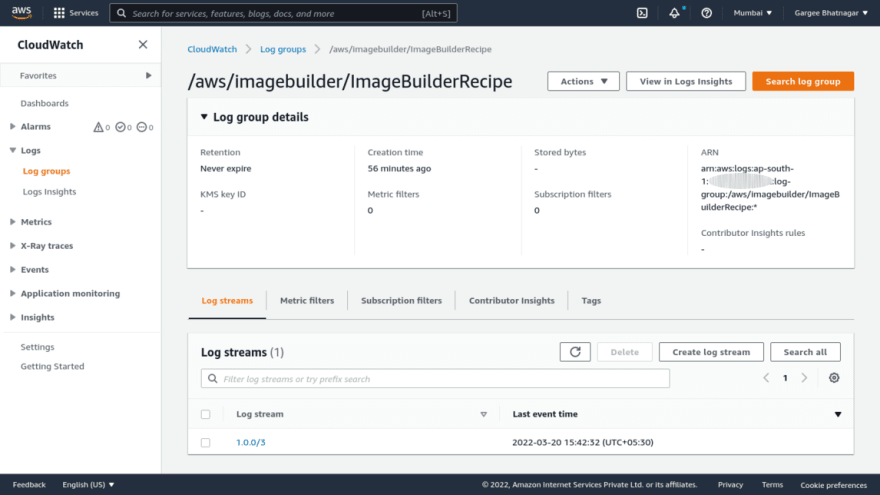The height and width of the screenshot is (495, 880).
Task: Open Logs Insights in sidebar
Action: [x=49, y=192]
